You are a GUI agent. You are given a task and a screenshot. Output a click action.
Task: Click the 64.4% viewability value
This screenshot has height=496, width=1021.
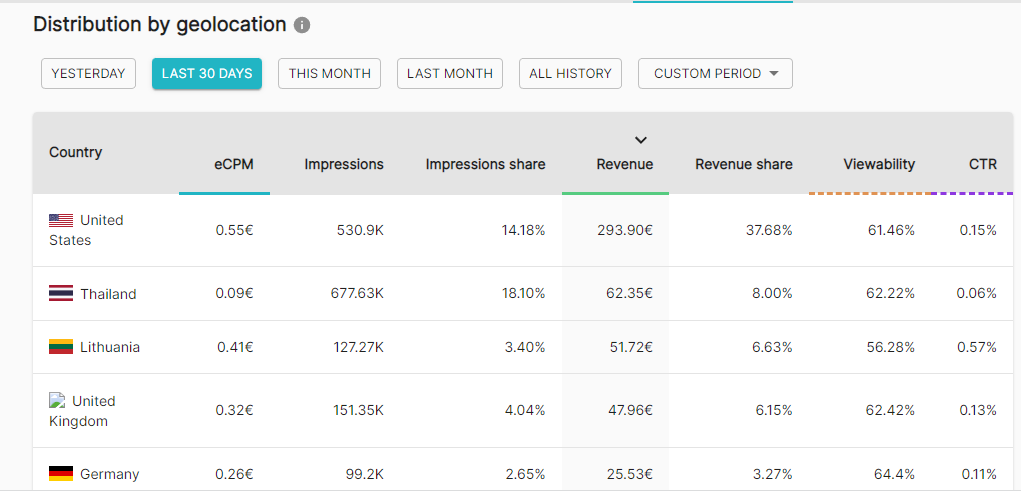[895, 474]
